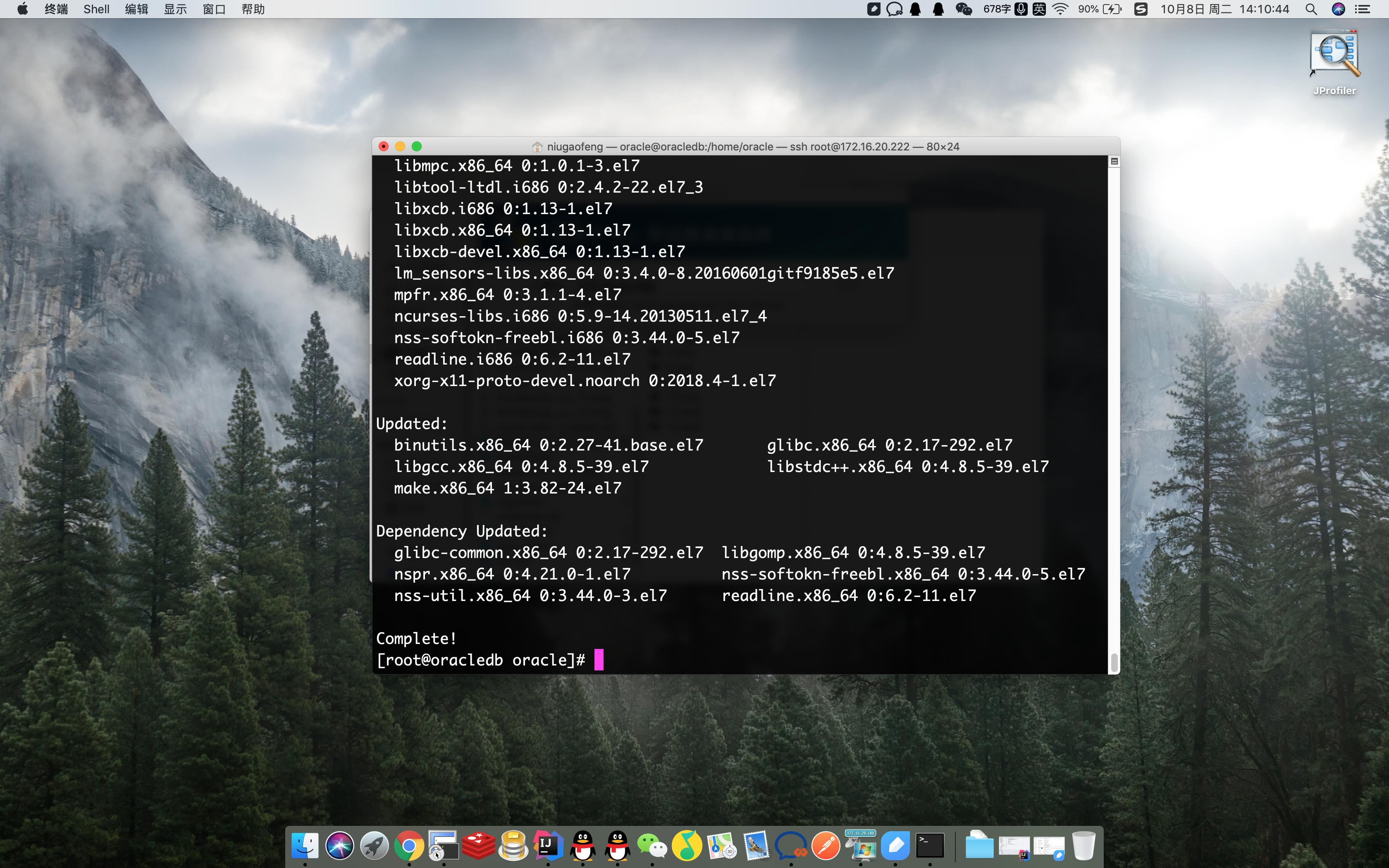Start QQ Music from the Dock
Viewport: 1389px width, 868px height.
click(687, 845)
